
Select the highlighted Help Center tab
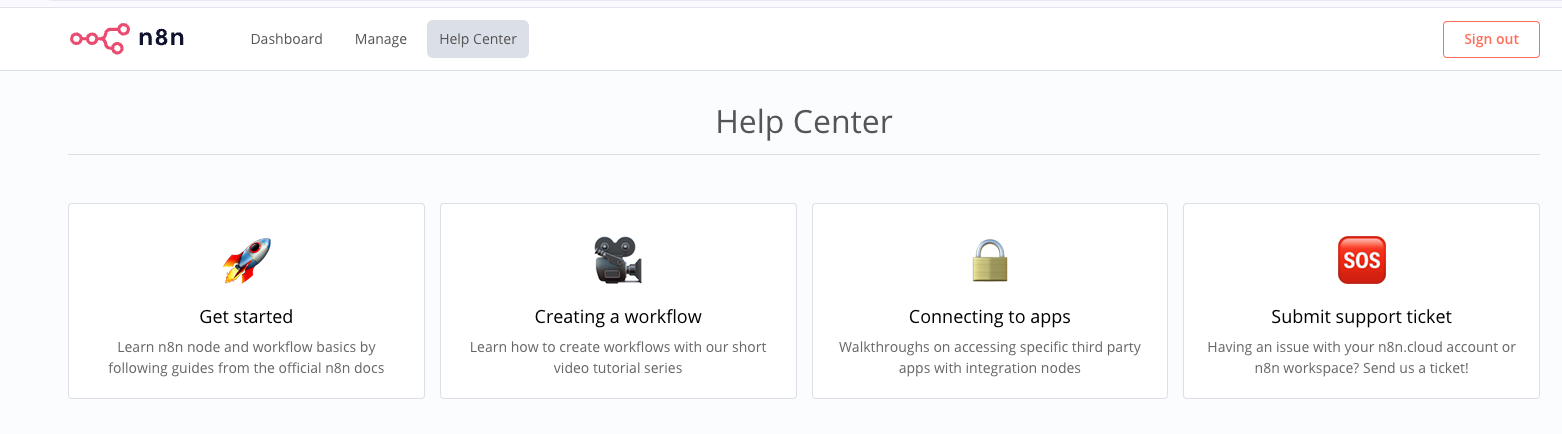click(478, 39)
